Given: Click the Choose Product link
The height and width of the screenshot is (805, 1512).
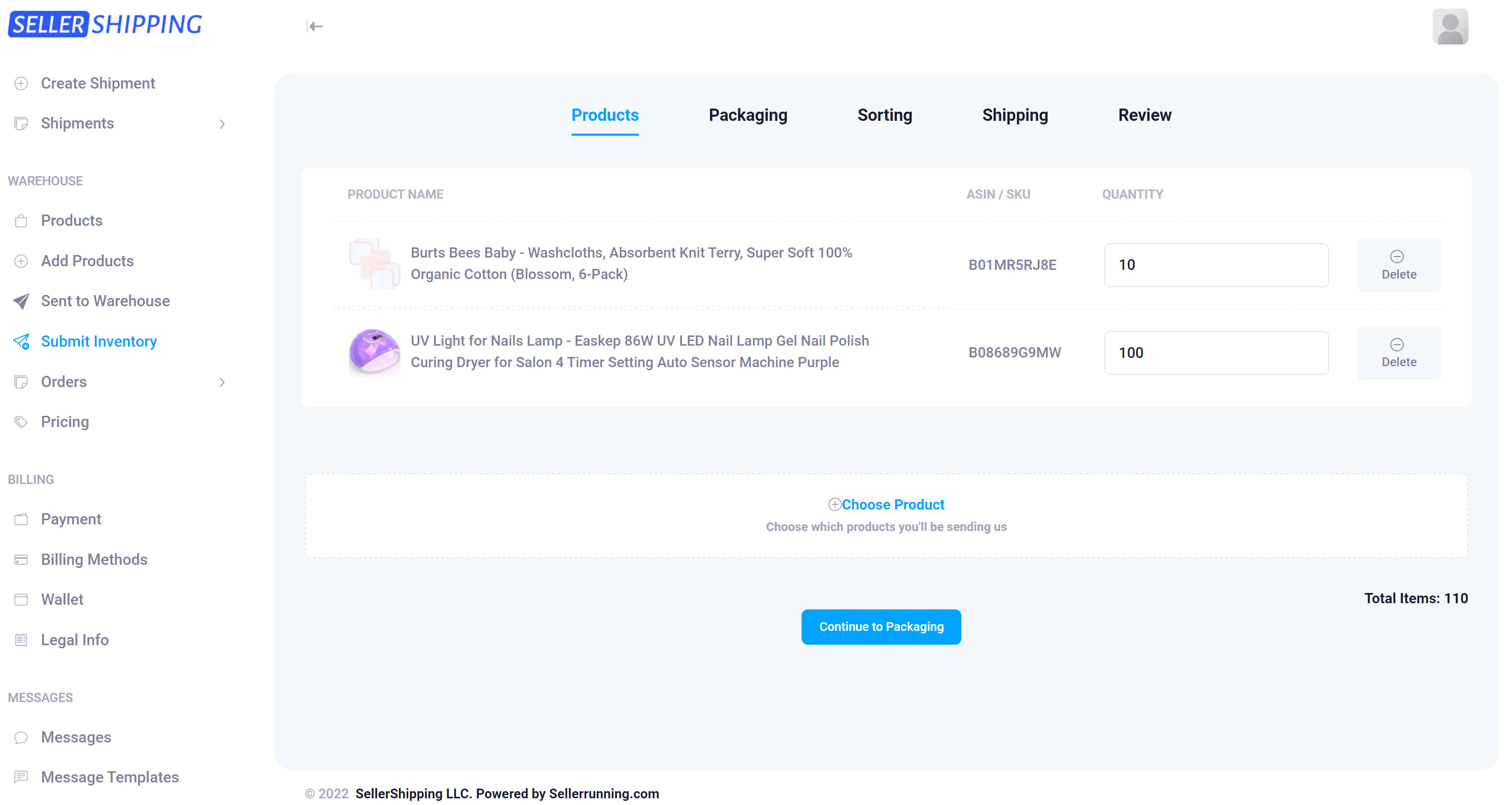Looking at the screenshot, I should [x=893, y=504].
